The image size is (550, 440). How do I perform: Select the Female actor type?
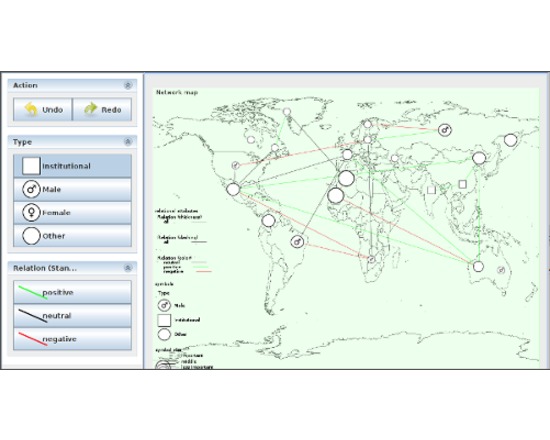coord(73,213)
